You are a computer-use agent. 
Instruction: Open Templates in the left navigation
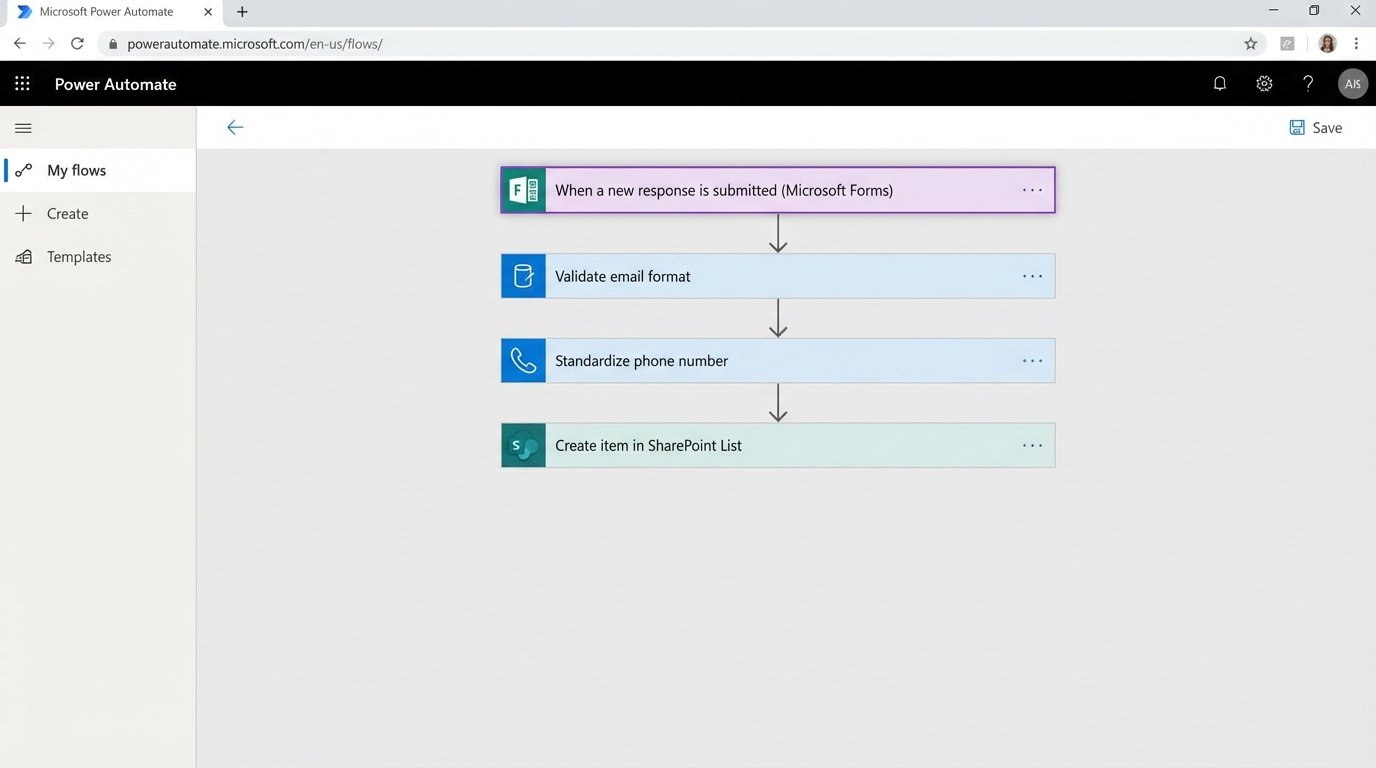78,257
